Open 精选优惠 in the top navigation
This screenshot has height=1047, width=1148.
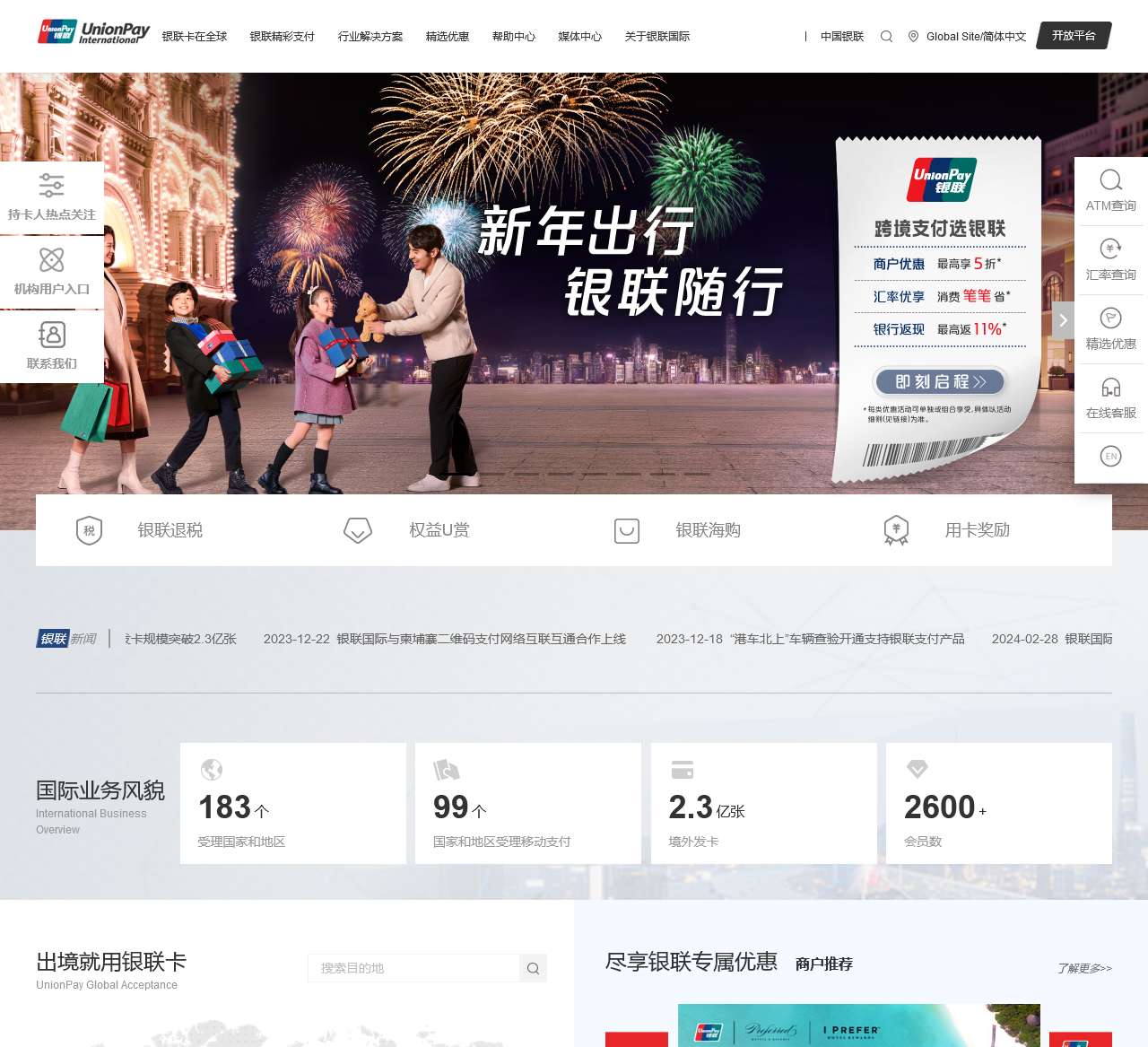tap(448, 37)
